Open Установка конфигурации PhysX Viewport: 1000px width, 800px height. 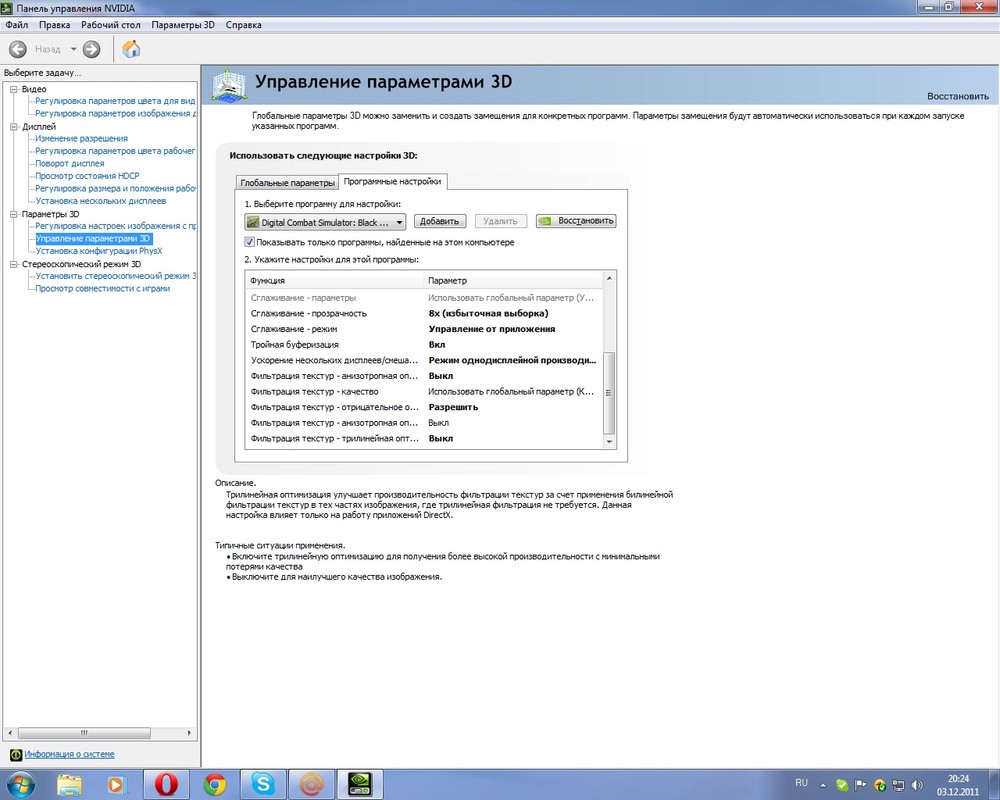point(99,251)
